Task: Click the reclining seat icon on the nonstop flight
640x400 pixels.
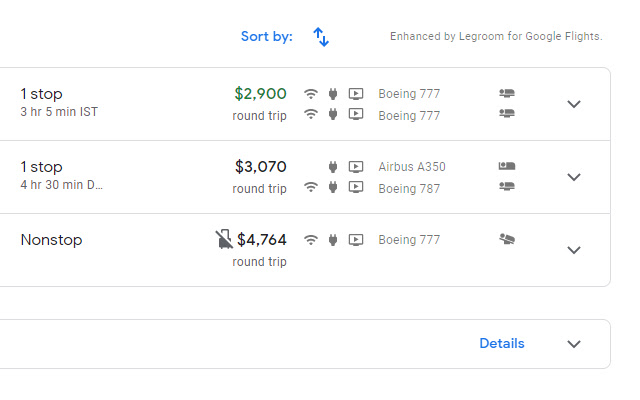Action: click(x=507, y=240)
